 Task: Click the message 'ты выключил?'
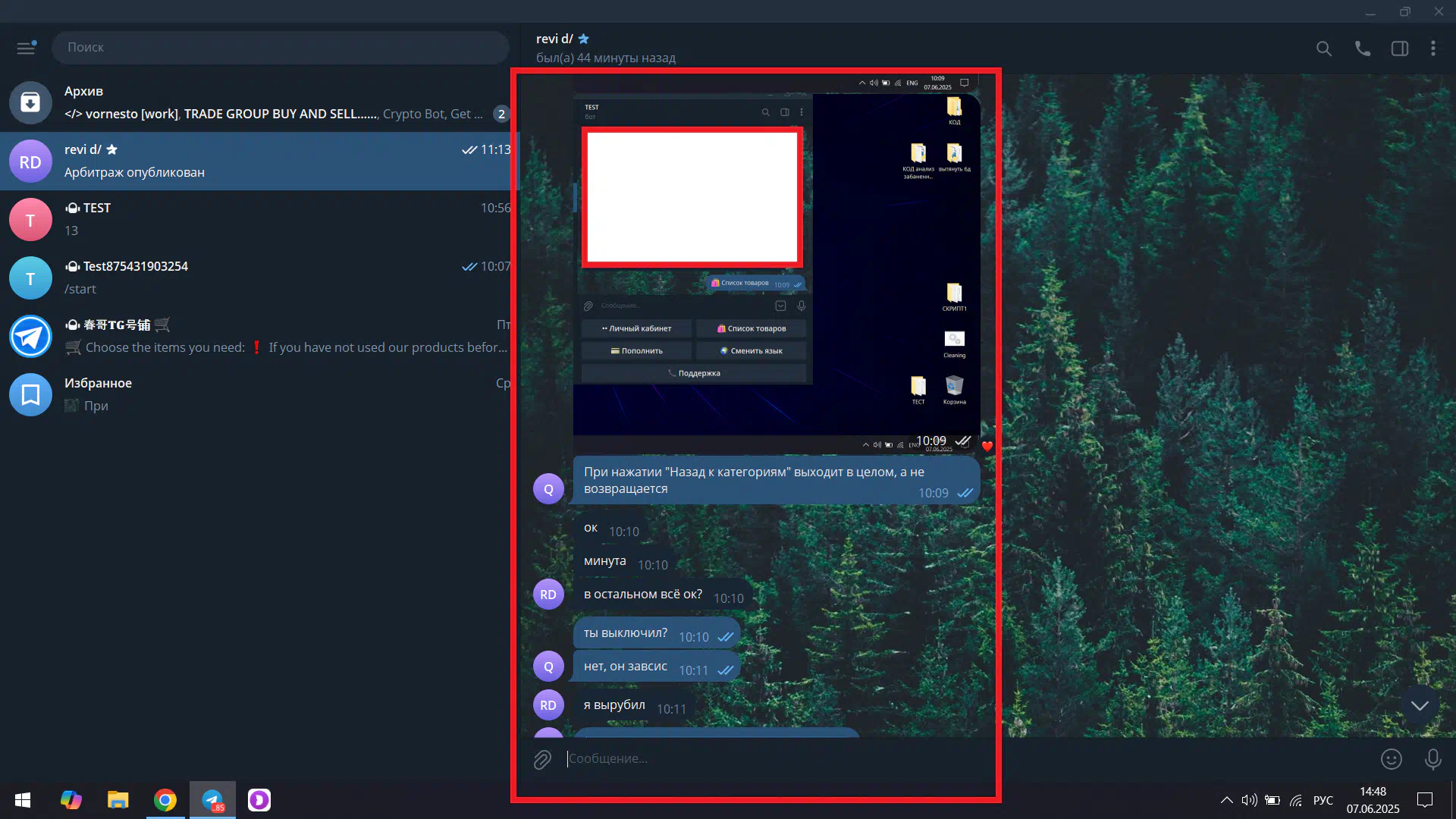(657, 633)
